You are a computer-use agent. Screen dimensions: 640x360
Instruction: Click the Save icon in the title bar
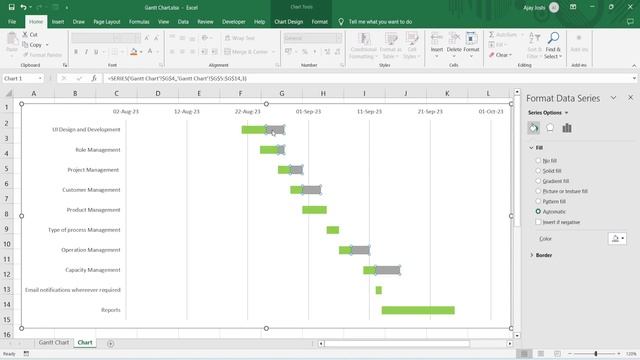[11, 7]
